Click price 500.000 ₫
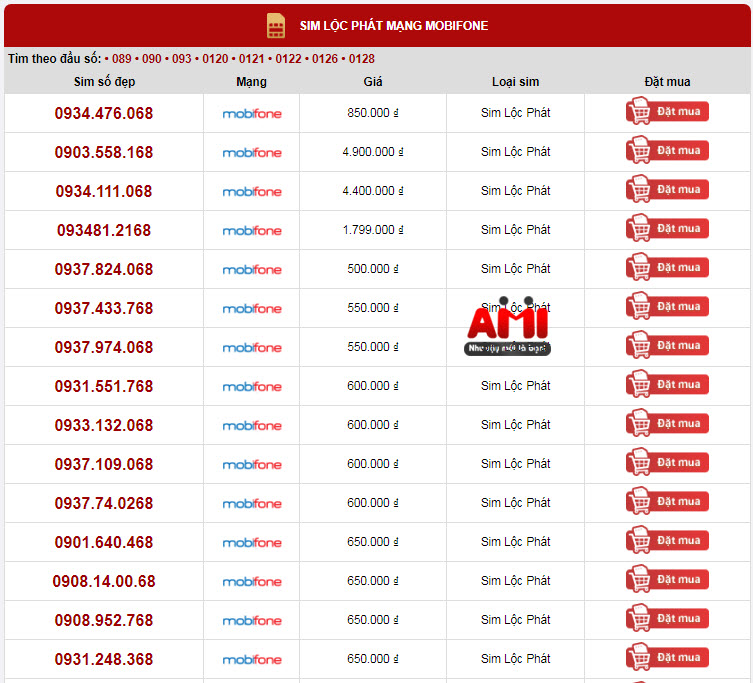The height and width of the screenshot is (683, 753). click(x=373, y=268)
